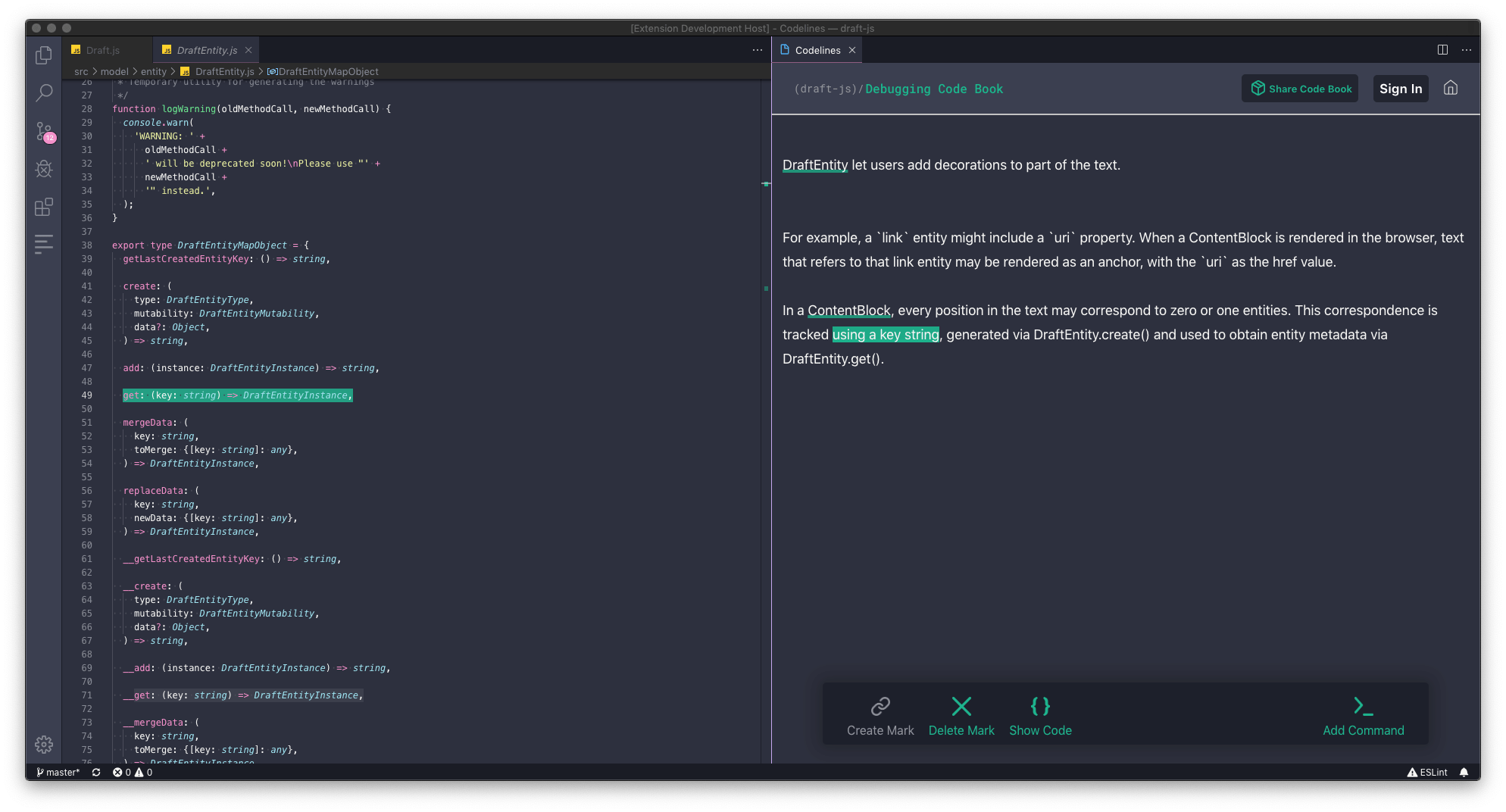
Task: Select Delete Mark in the Codelines toolbar
Action: pos(961,714)
